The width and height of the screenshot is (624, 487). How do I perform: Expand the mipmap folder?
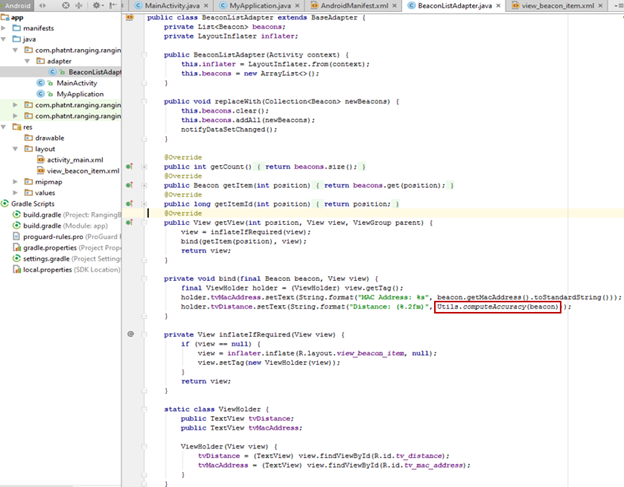tap(15, 182)
